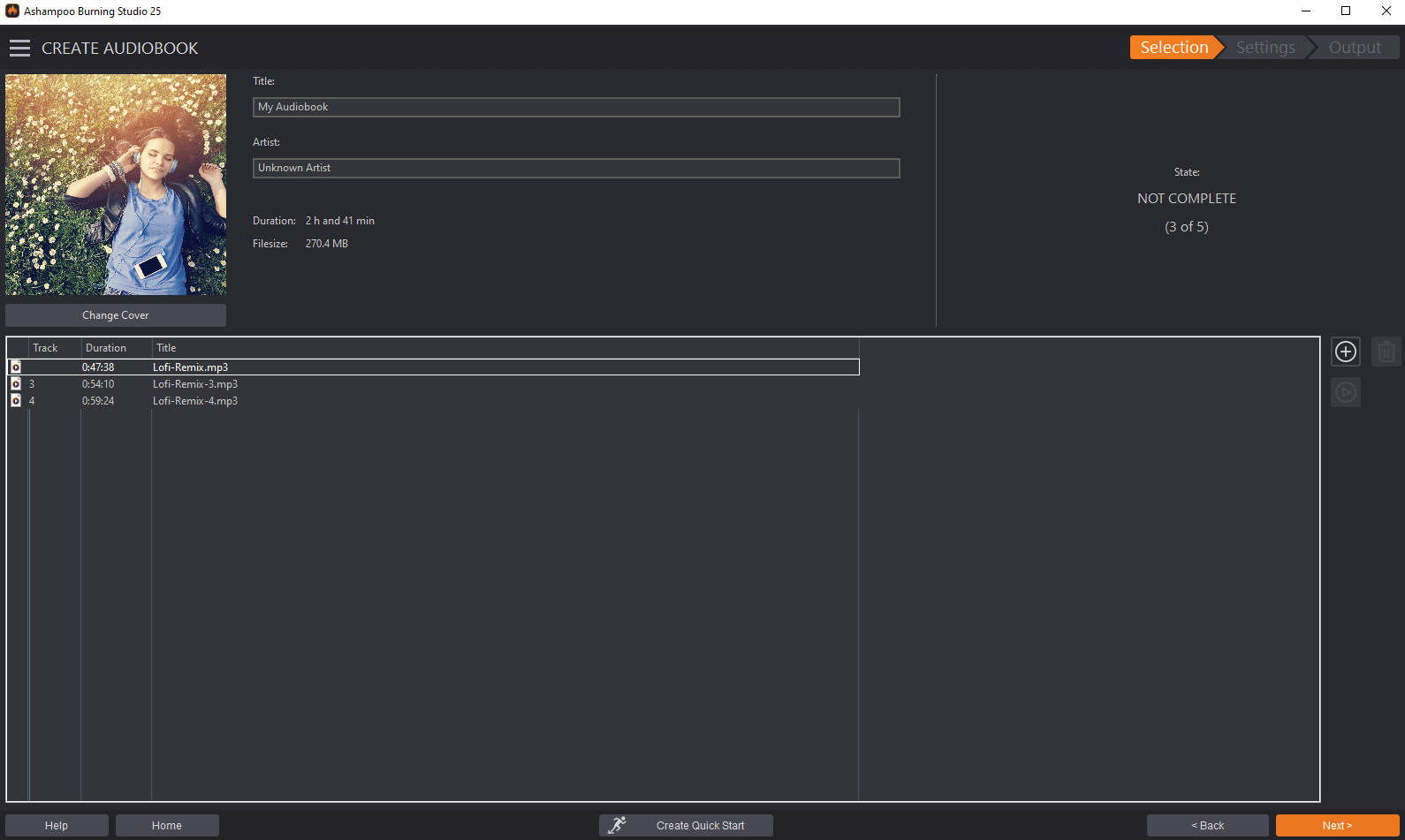The image size is (1405, 840).
Task: Click the play preview track icon
Action: (1346, 392)
